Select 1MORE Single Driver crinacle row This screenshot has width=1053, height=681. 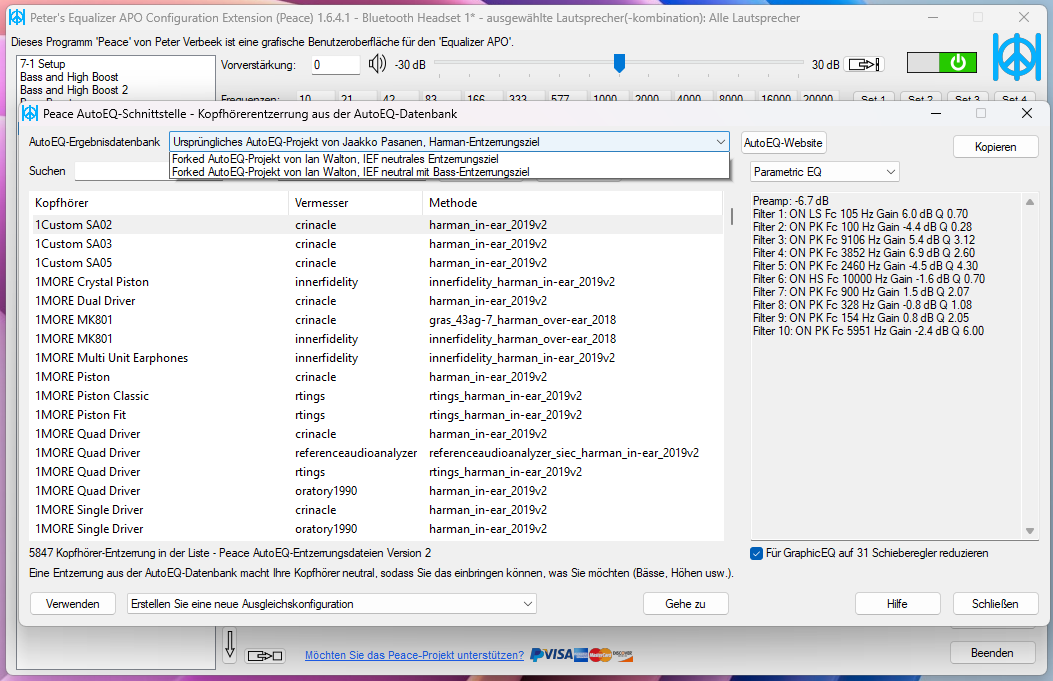[377, 510]
